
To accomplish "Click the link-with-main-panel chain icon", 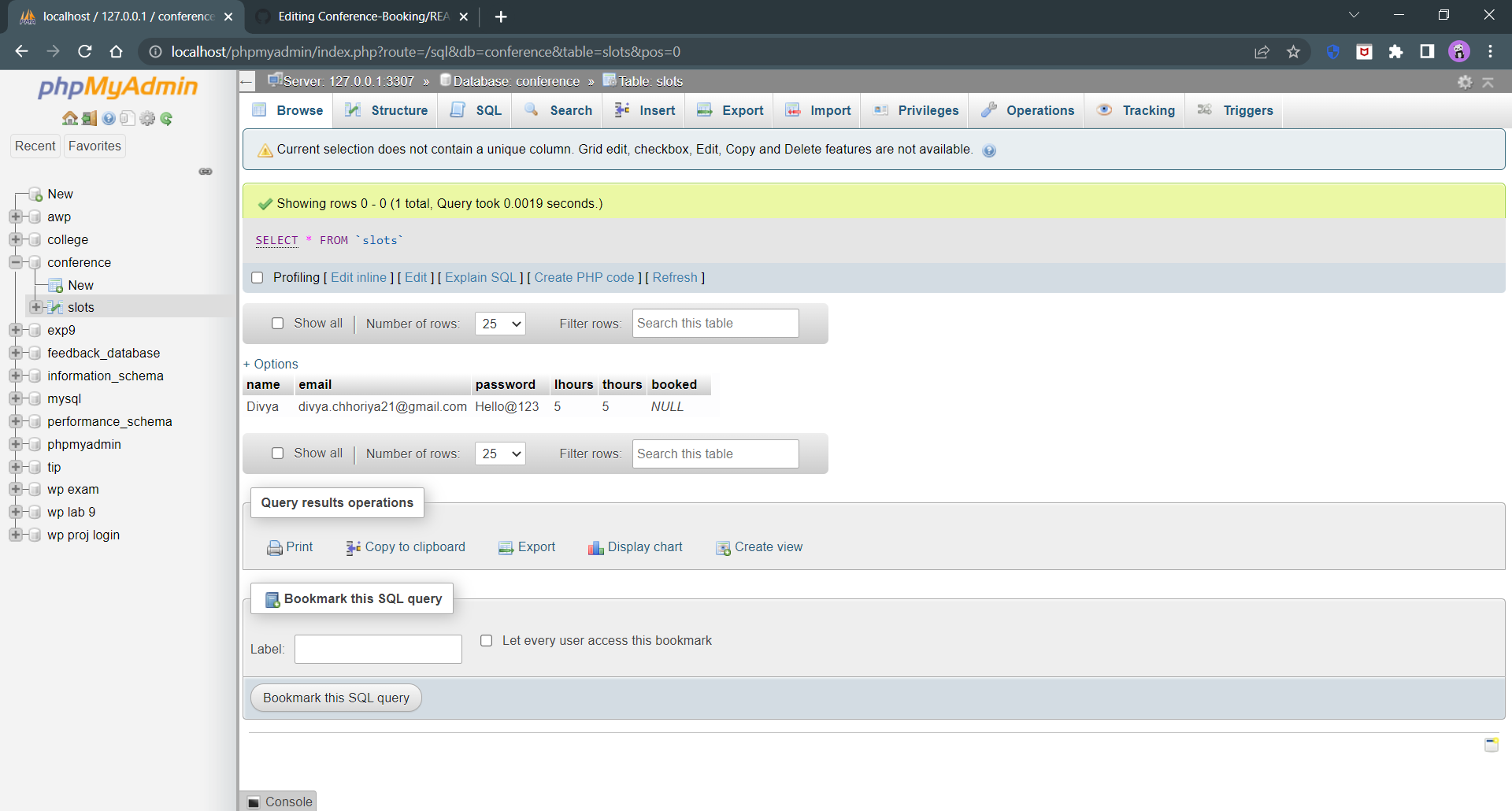I will pos(206,171).
